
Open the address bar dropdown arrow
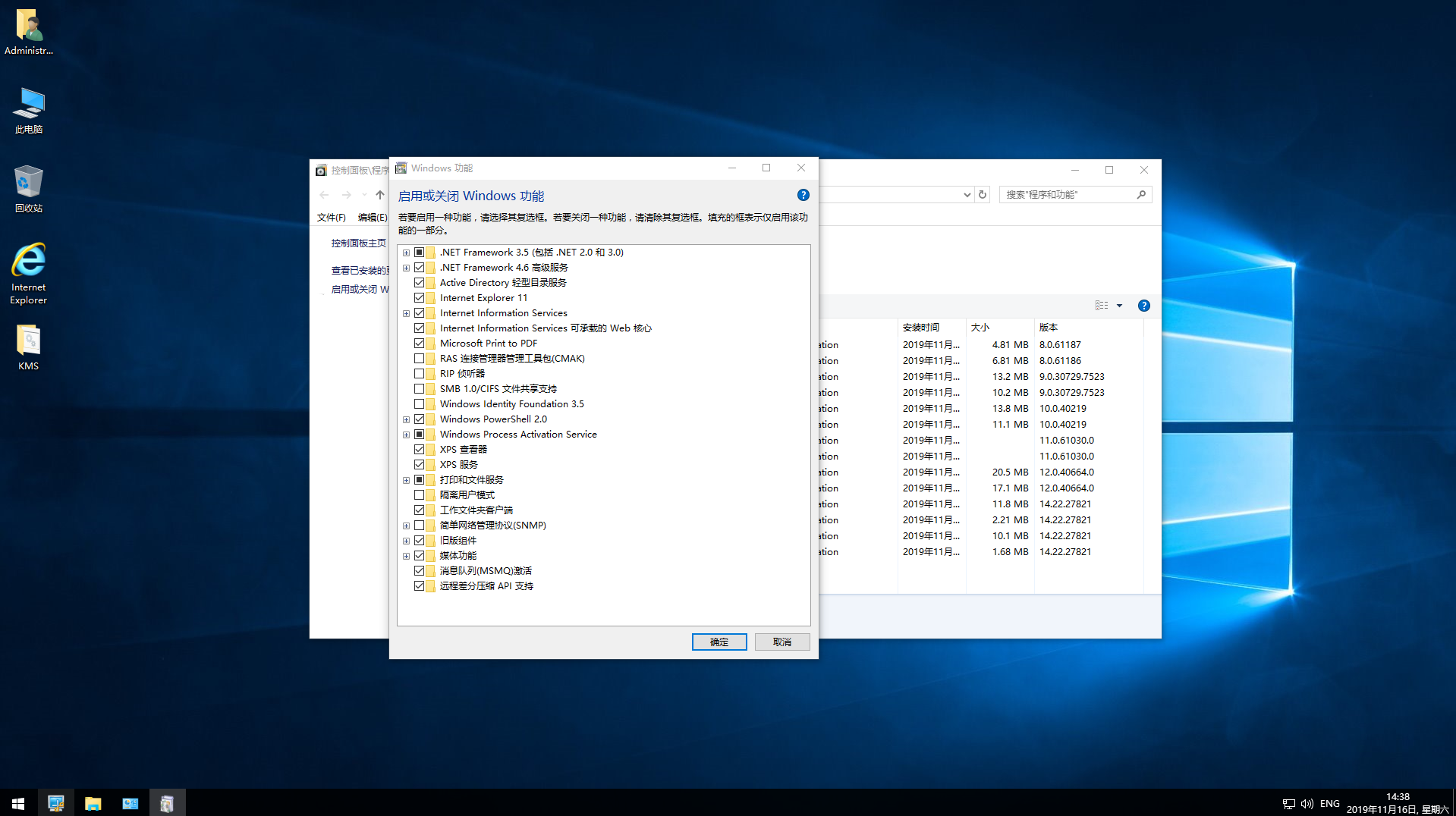coord(967,195)
